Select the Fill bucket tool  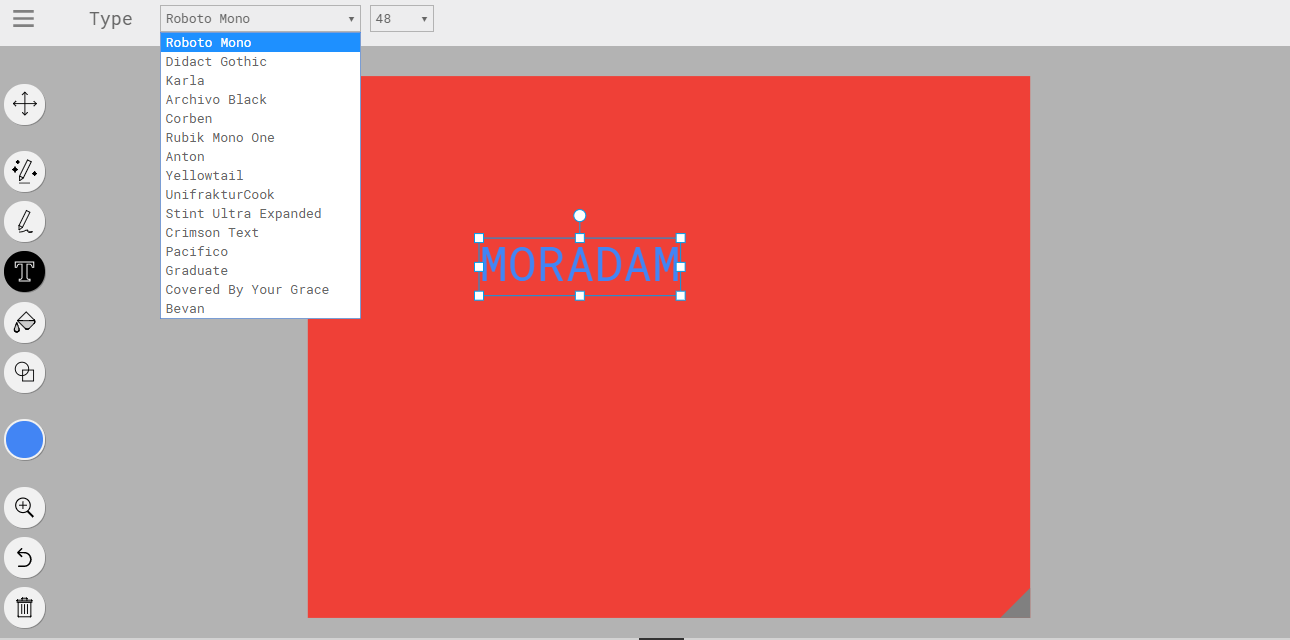(25, 322)
